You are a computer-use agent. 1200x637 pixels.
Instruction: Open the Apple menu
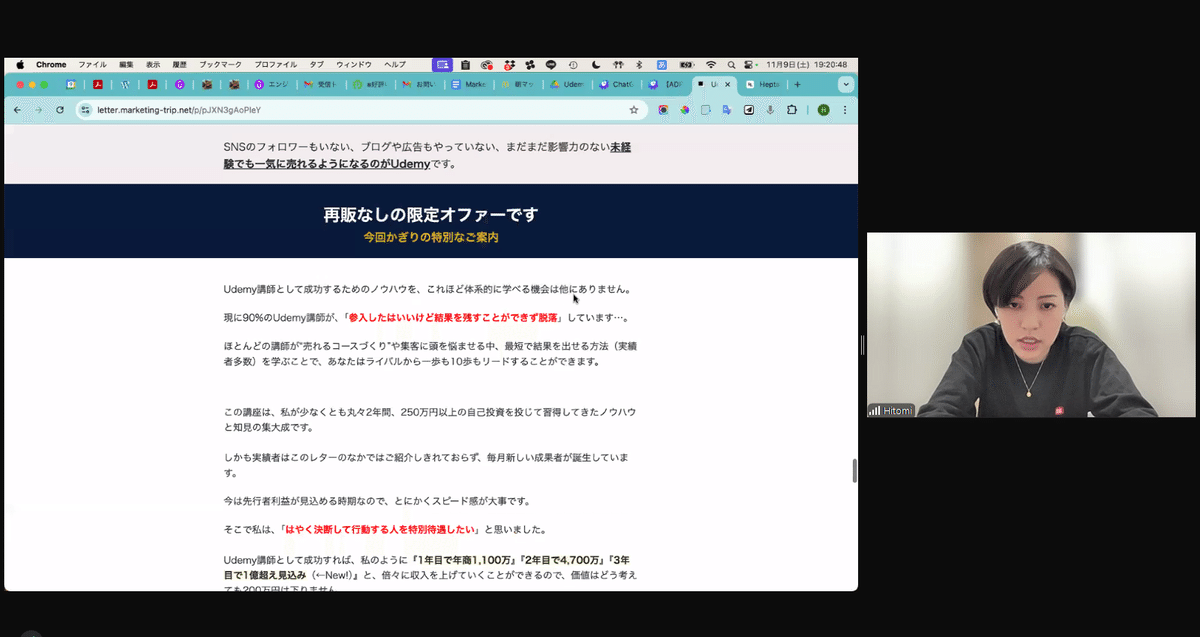pyautogui.click(x=20, y=64)
